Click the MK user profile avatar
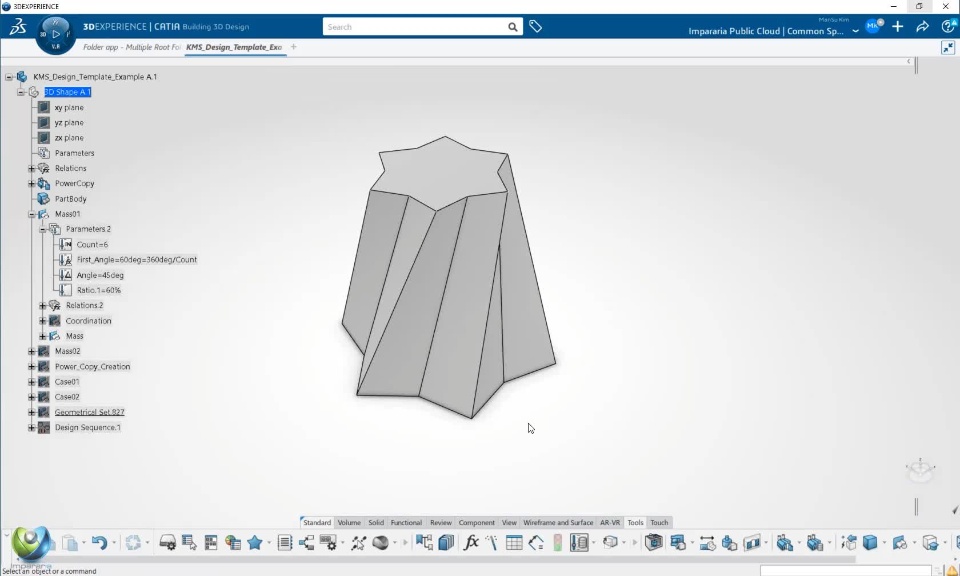This screenshot has width=960, height=576. pyautogui.click(x=873, y=26)
